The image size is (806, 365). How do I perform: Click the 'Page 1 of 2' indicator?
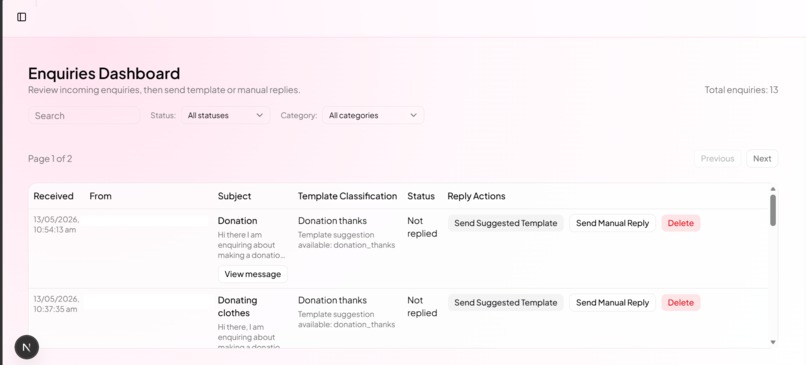click(50, 158)
